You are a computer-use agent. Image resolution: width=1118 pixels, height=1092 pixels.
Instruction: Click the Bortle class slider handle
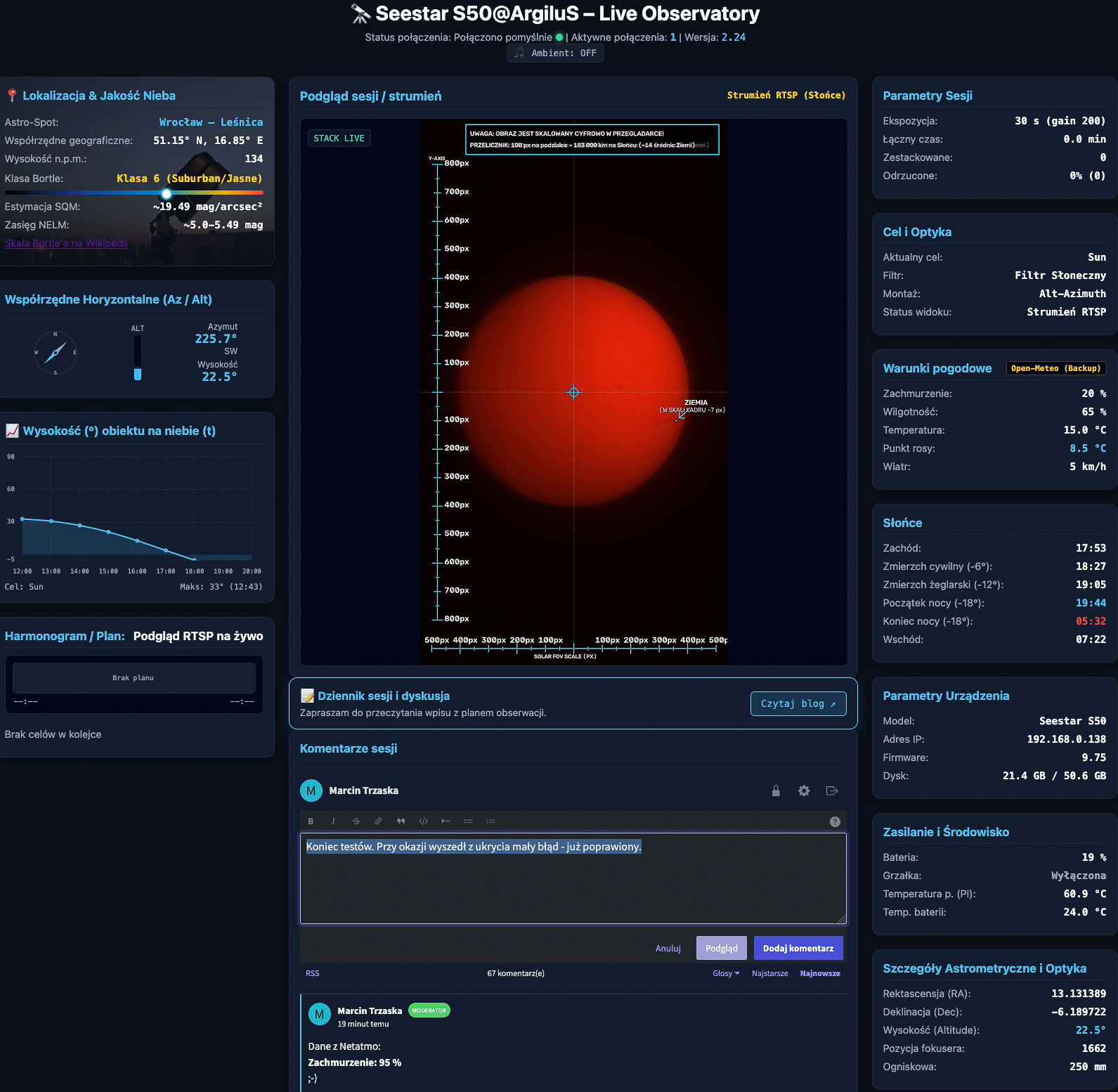[x=166, y=193]
